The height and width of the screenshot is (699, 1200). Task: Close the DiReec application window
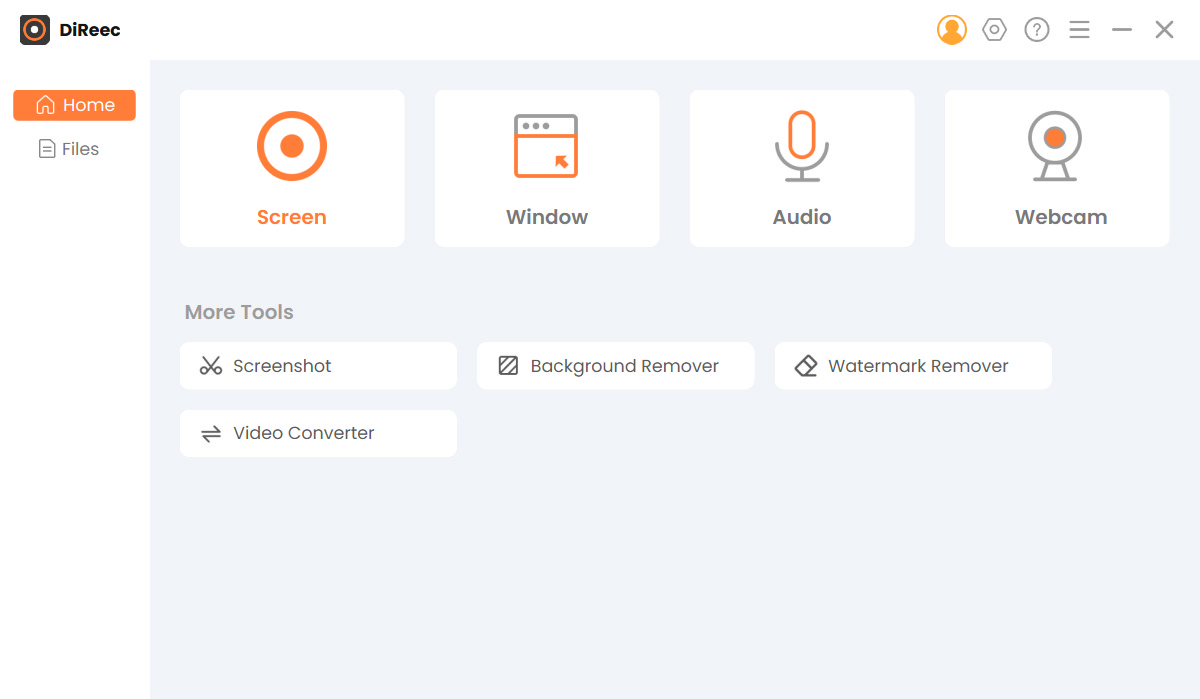point(1164,30)
